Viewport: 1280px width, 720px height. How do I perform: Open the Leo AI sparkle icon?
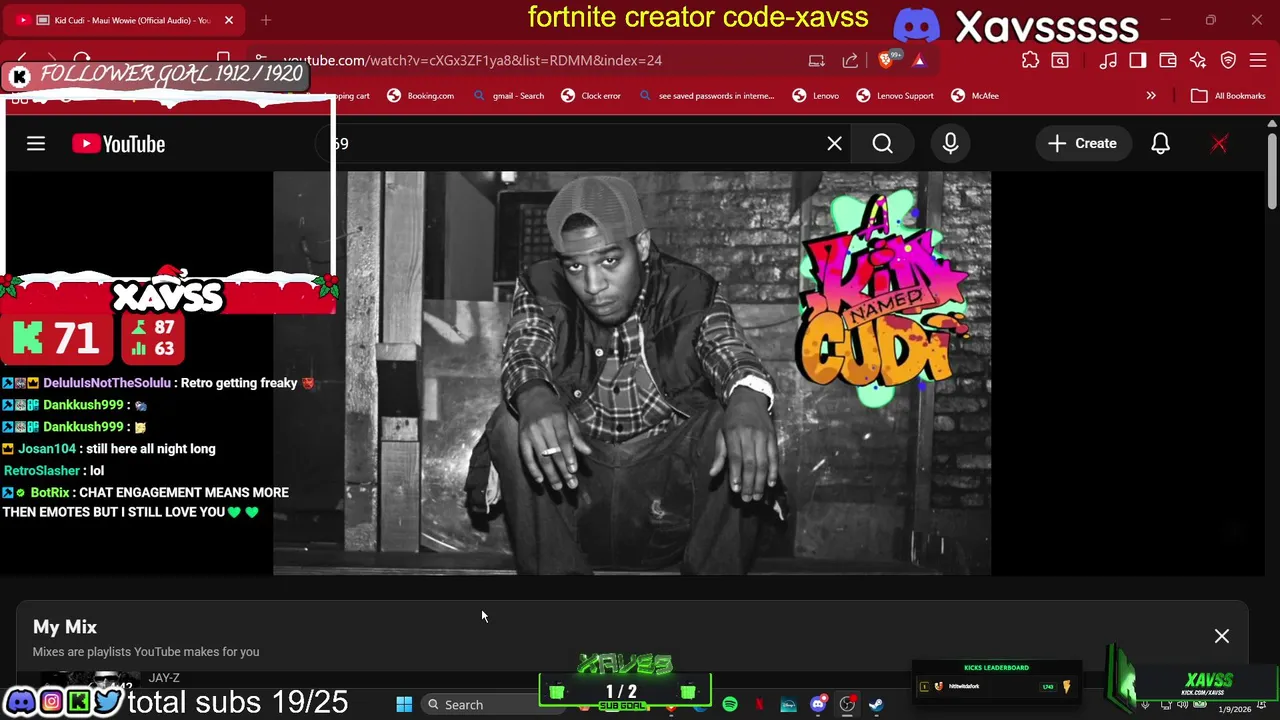(x=1198, y=60)
